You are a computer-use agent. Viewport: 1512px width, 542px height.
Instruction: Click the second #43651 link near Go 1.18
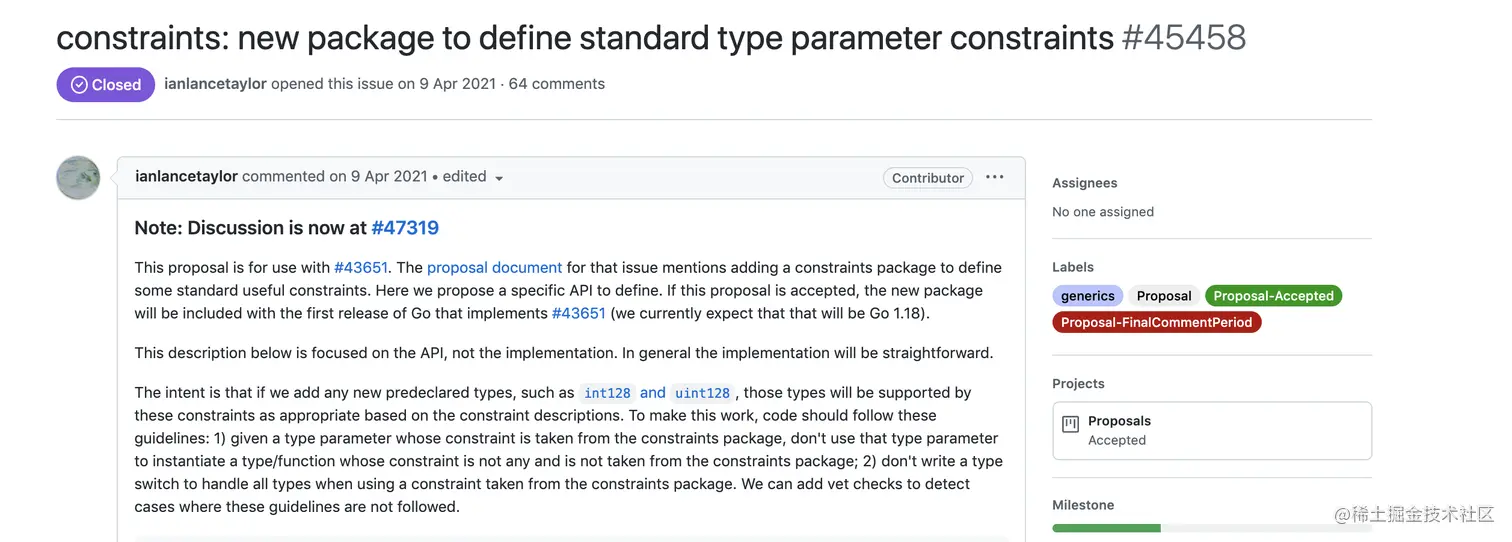point(579,313)
